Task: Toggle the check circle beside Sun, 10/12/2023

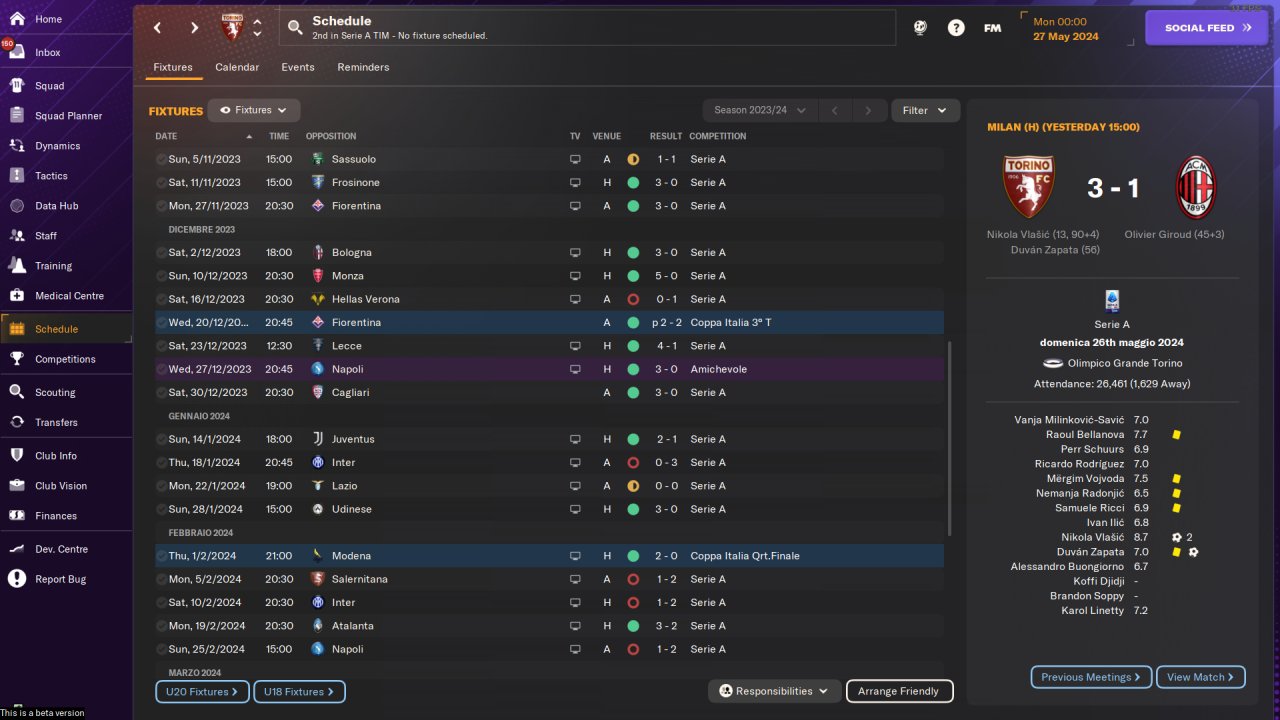Action: point(161,276)
